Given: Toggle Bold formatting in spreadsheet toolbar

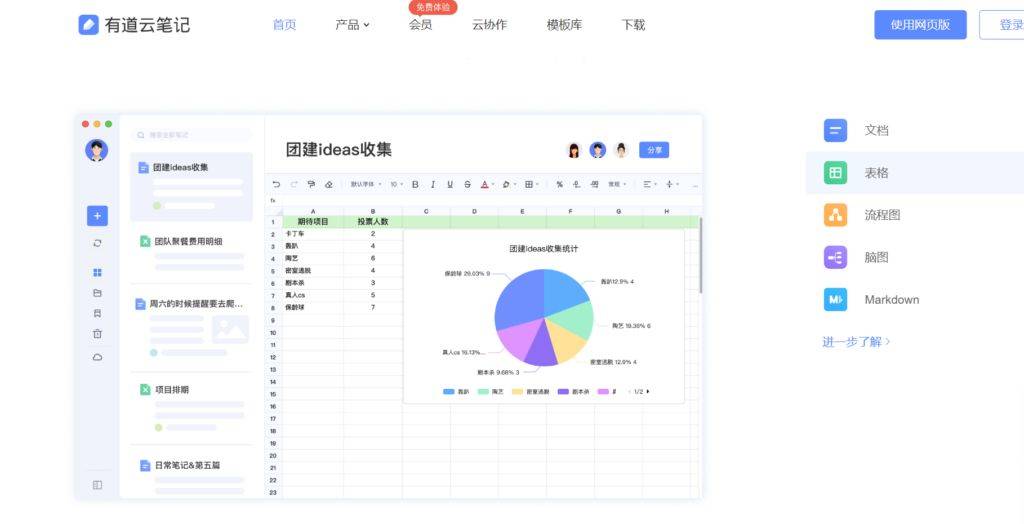Looking at the screenshot, I should click(x=415, y=185).
